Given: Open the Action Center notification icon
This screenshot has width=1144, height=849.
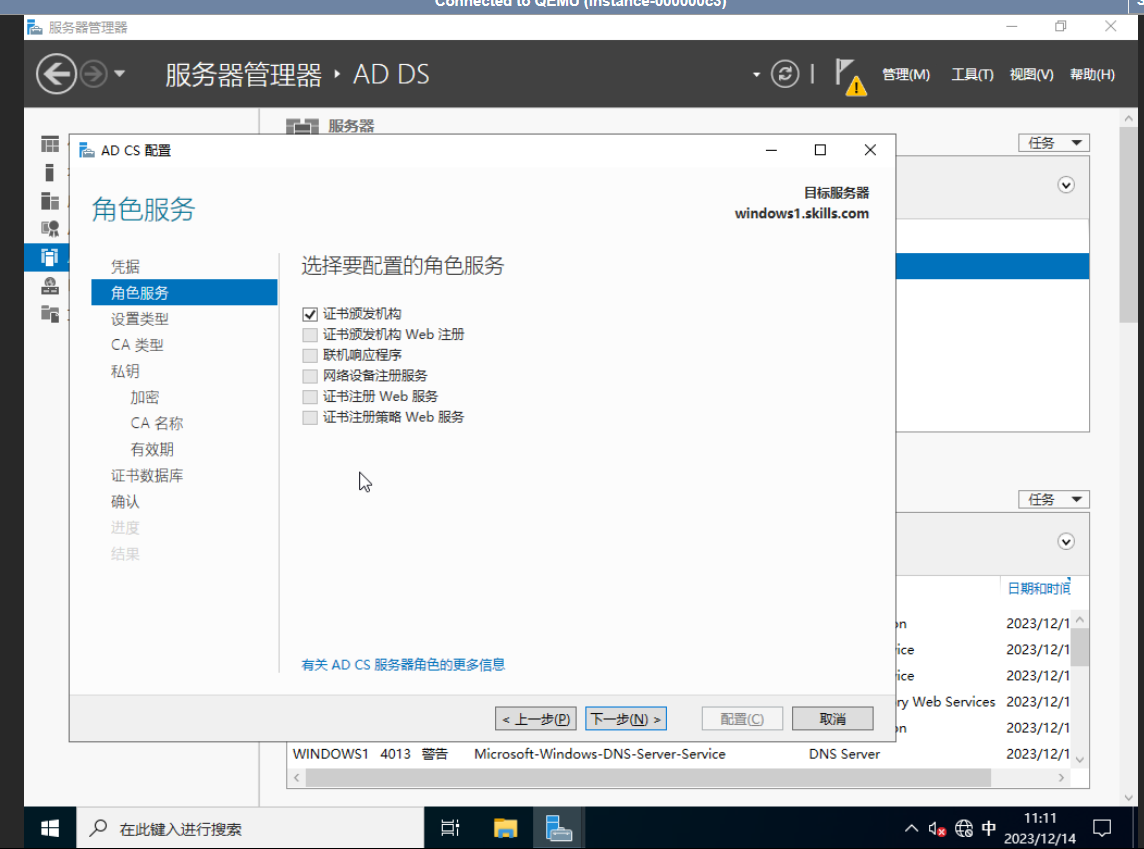Looking at the screenshot, I should pos(1102,828).
